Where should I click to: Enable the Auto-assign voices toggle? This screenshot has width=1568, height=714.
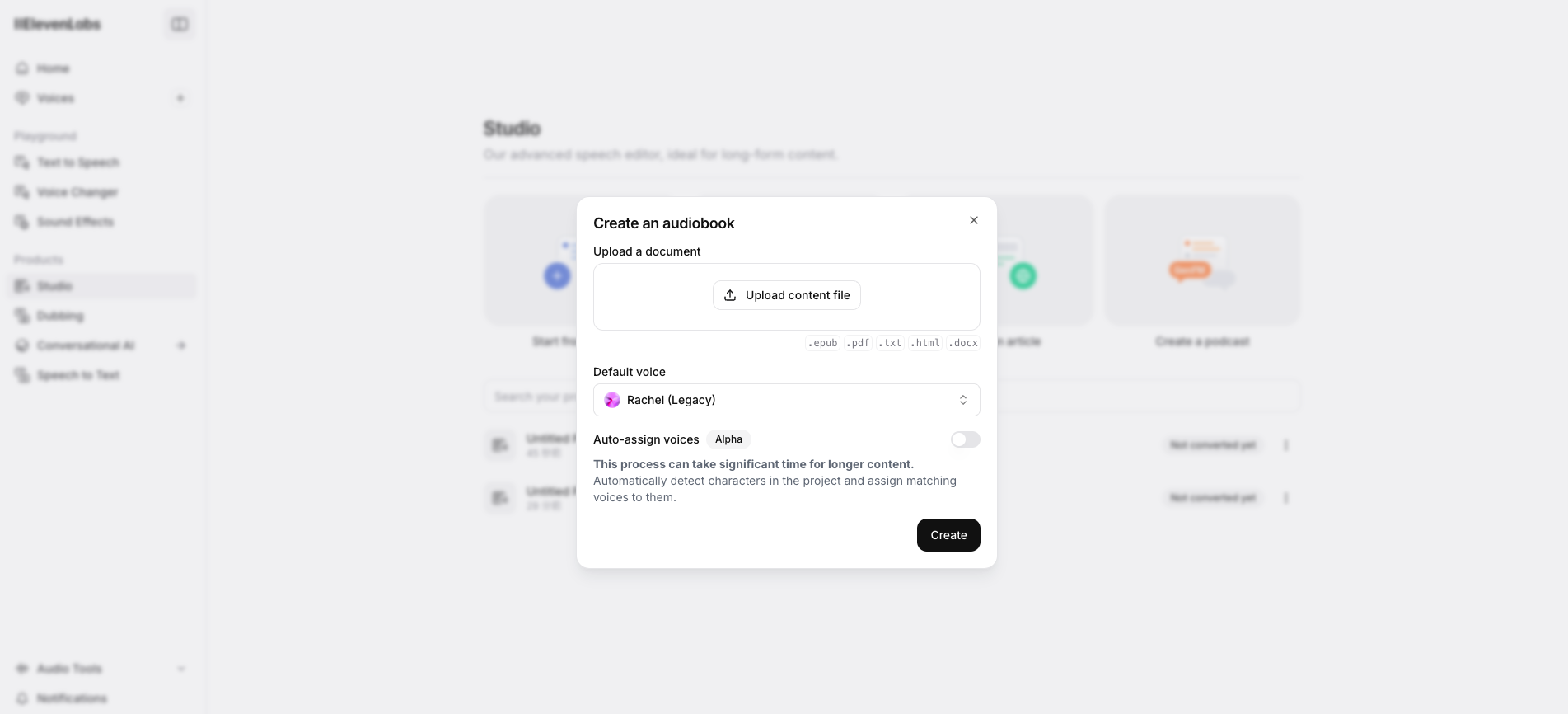point(965,439)
